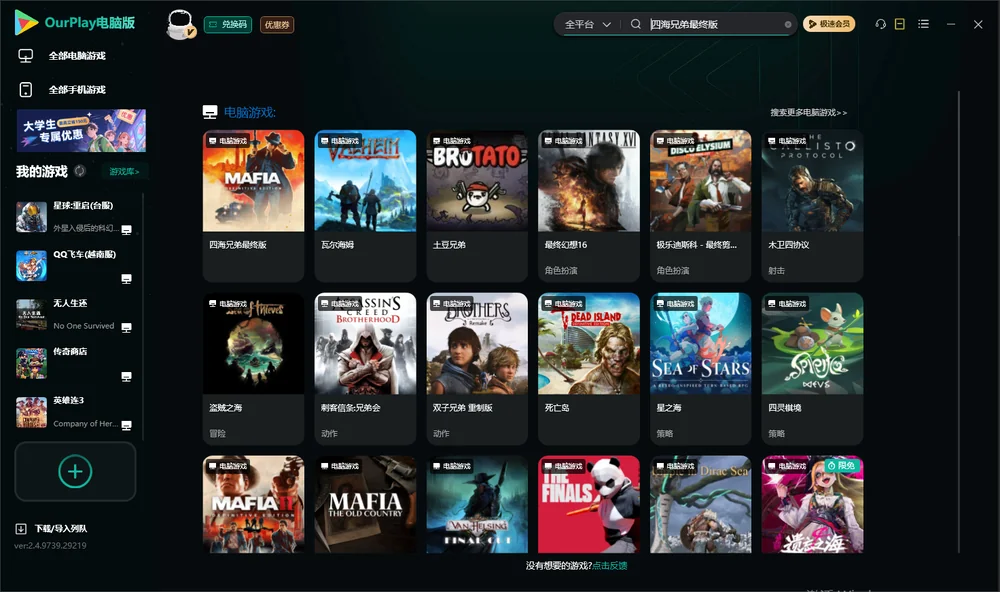This screenshot has width=1000, height=592.
Task: Open 全部手机游戏 menu item
Action: pyautogui.click(x=77, y=90)
